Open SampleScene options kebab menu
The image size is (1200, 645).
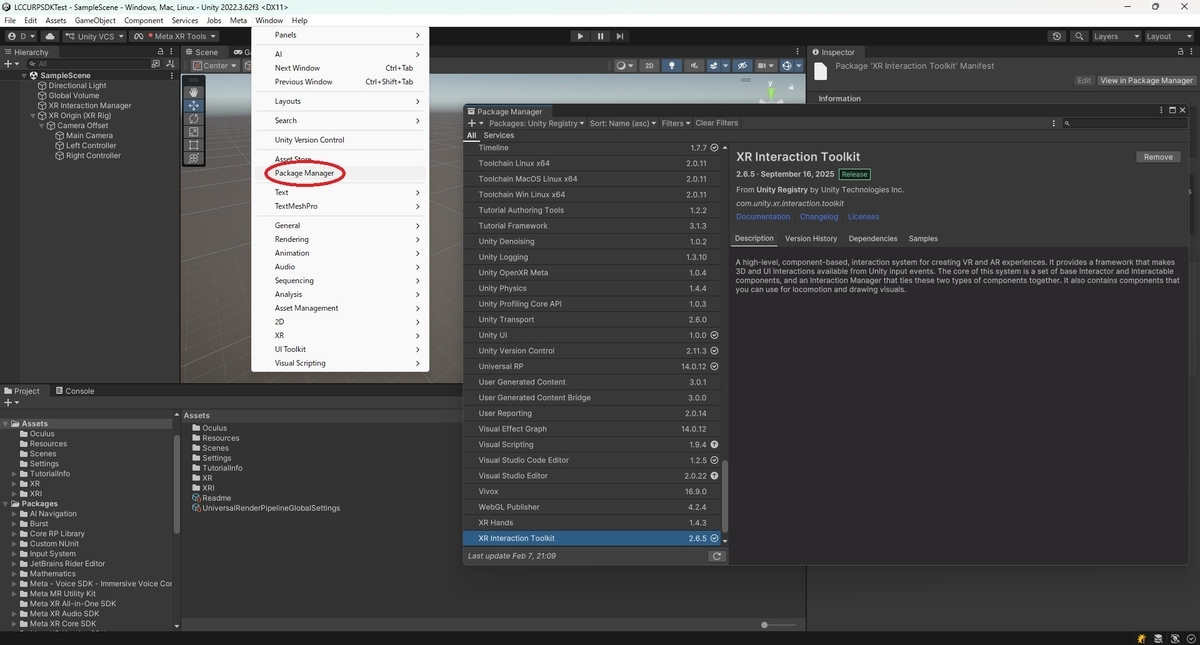click(173, 75)
